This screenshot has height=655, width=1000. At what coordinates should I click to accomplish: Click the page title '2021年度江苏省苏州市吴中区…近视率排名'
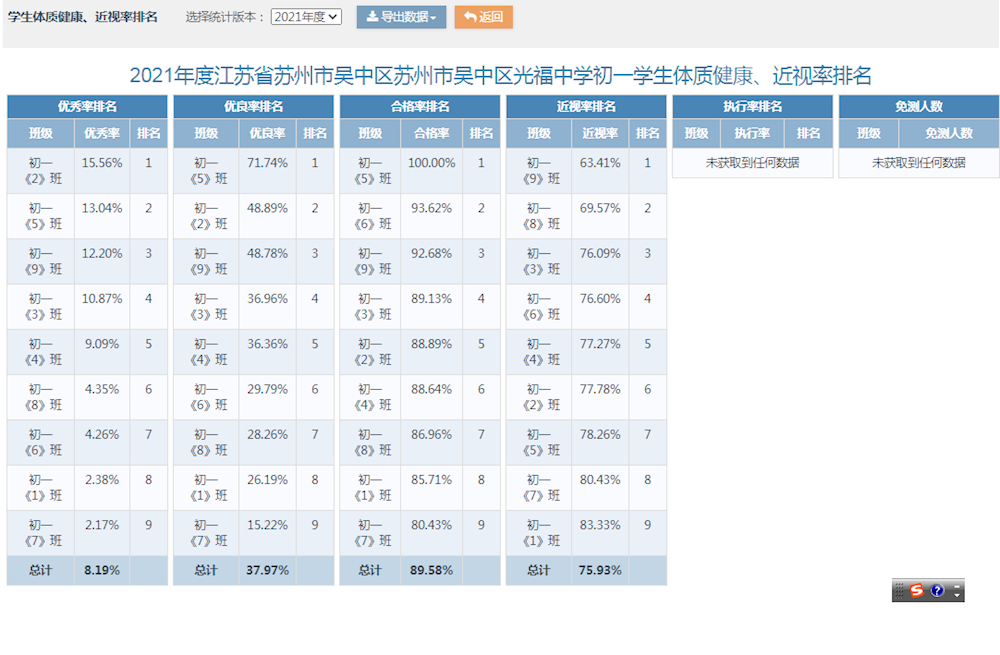point(501,76)
